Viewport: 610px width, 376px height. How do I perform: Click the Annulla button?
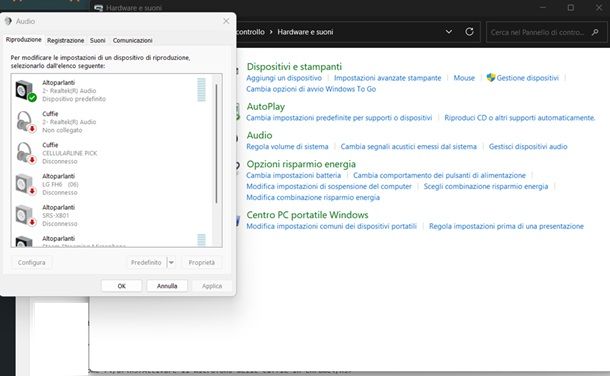[167, 286]
